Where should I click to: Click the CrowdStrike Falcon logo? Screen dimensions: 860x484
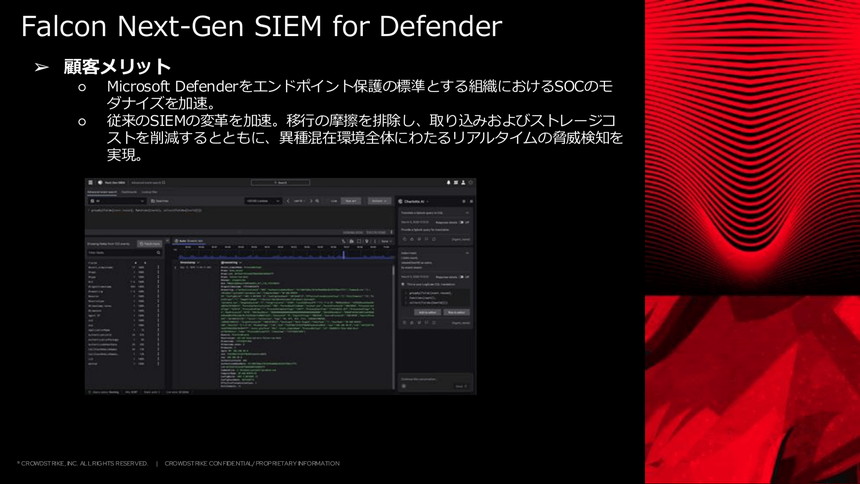point(100,182)
